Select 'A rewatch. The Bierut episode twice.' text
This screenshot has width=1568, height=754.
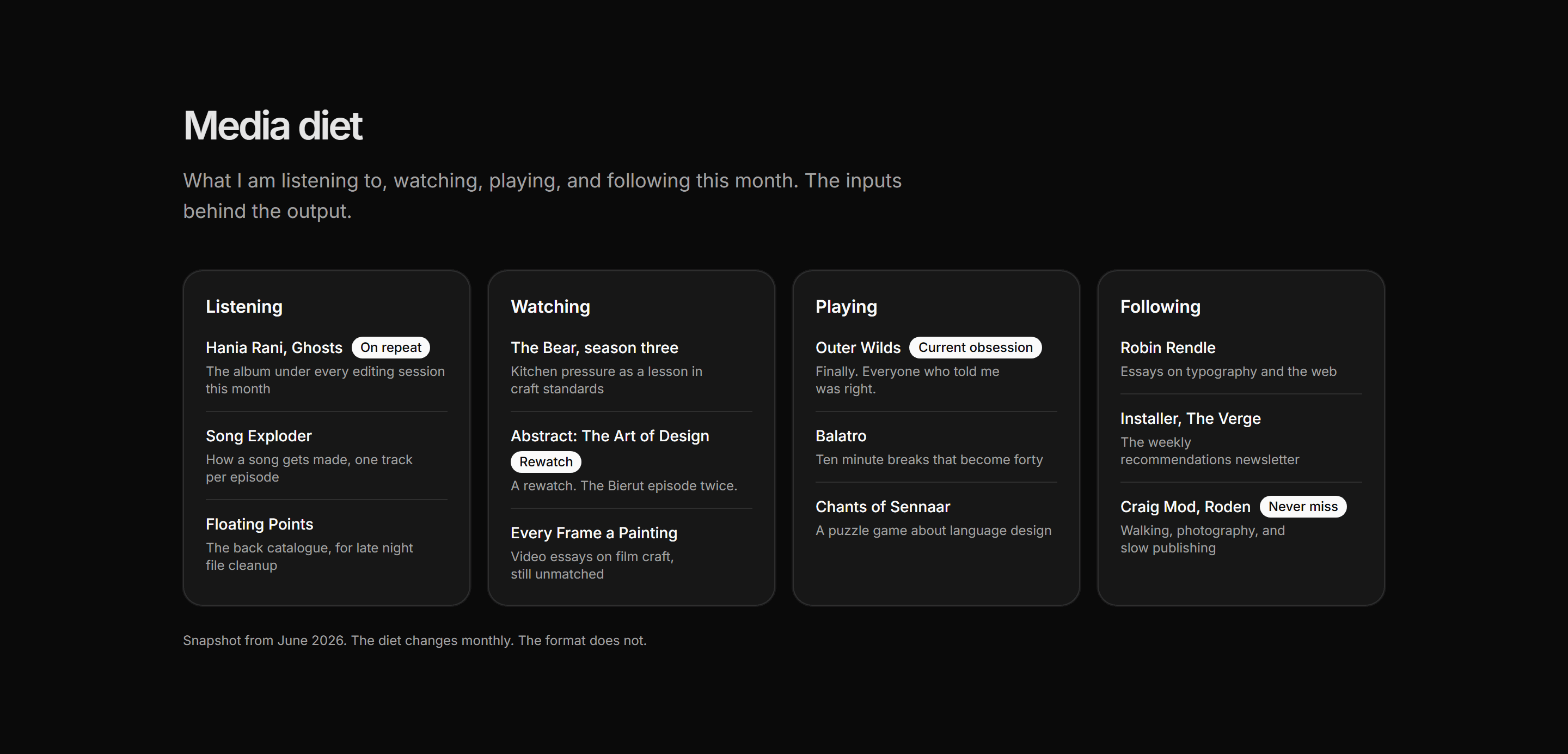click(624, 486)
